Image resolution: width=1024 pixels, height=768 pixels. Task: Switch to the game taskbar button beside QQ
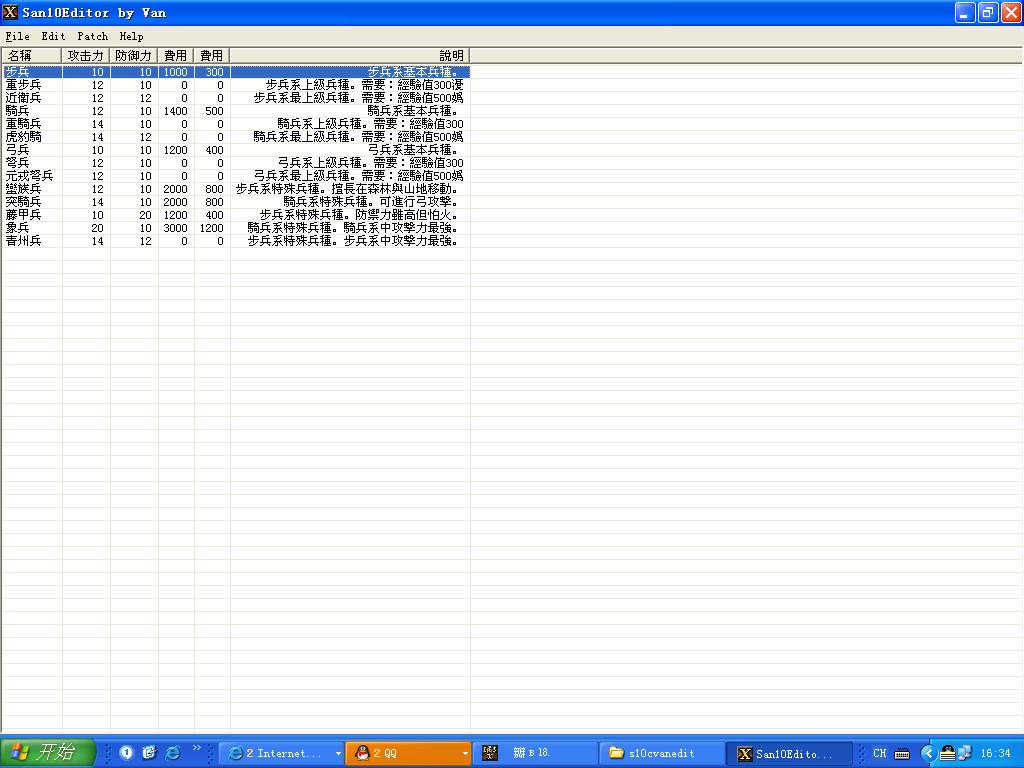coord(535,753)
